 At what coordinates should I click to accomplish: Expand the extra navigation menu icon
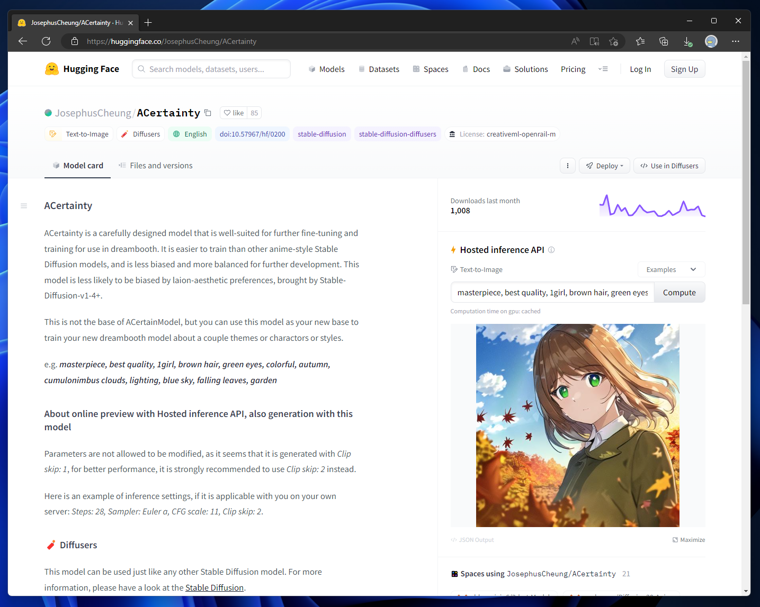pos(603,69)
